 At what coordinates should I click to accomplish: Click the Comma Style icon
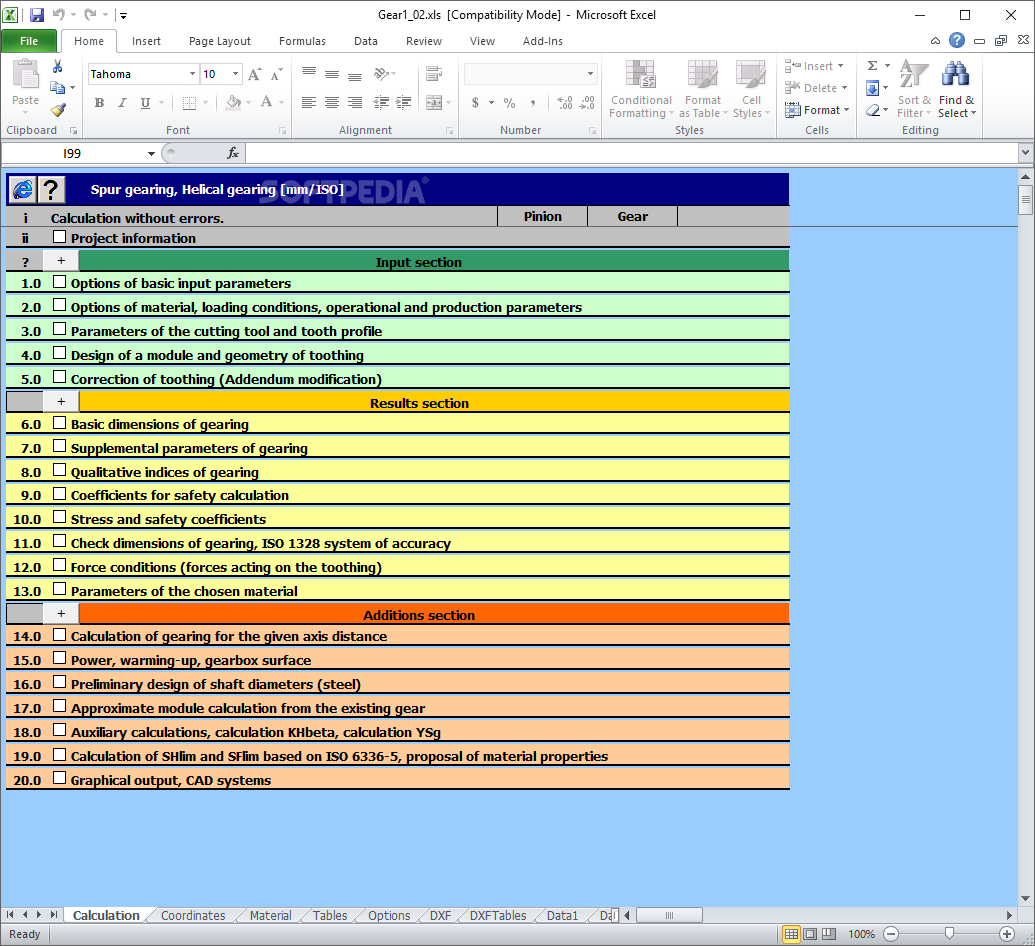532,102
